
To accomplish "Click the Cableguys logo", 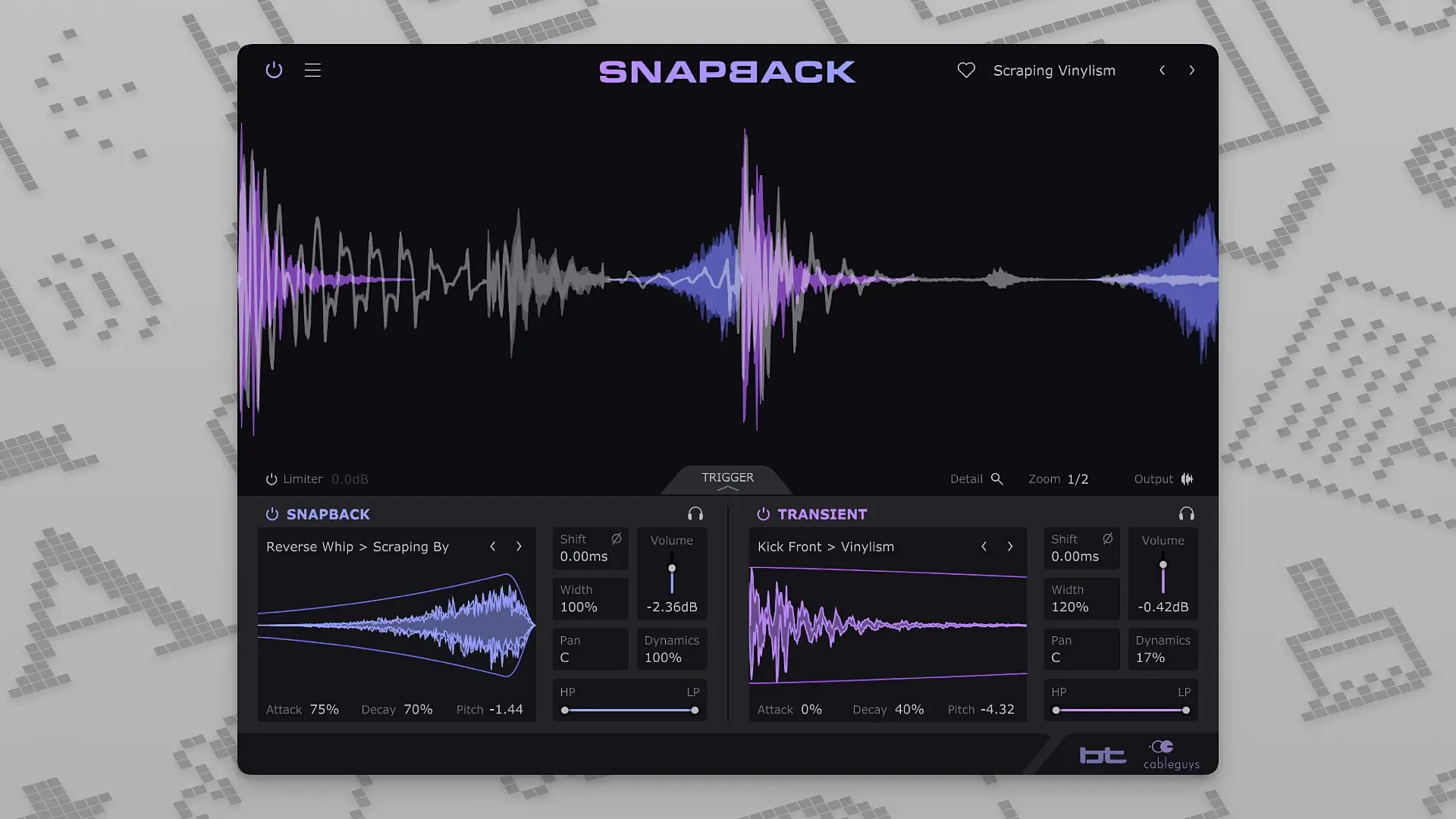I will [1172, 755].
